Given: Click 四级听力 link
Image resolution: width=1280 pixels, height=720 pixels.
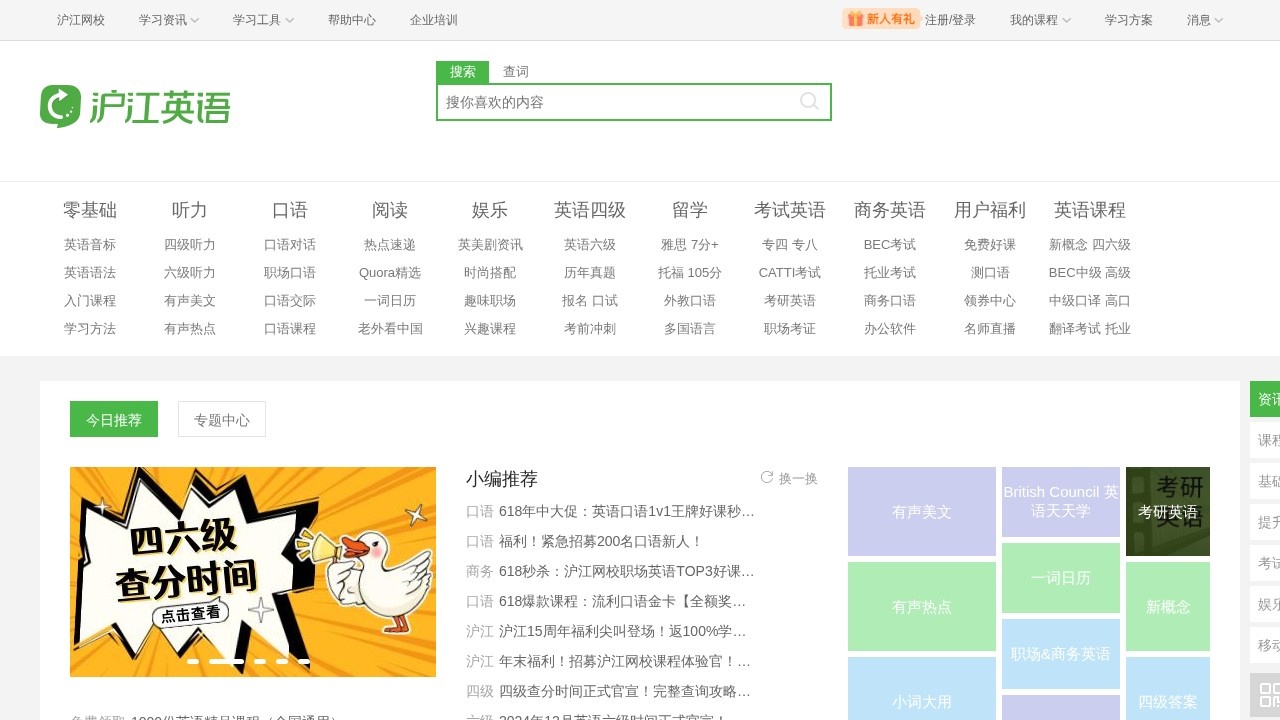Looking at the screenshot, I should point(190,244).
